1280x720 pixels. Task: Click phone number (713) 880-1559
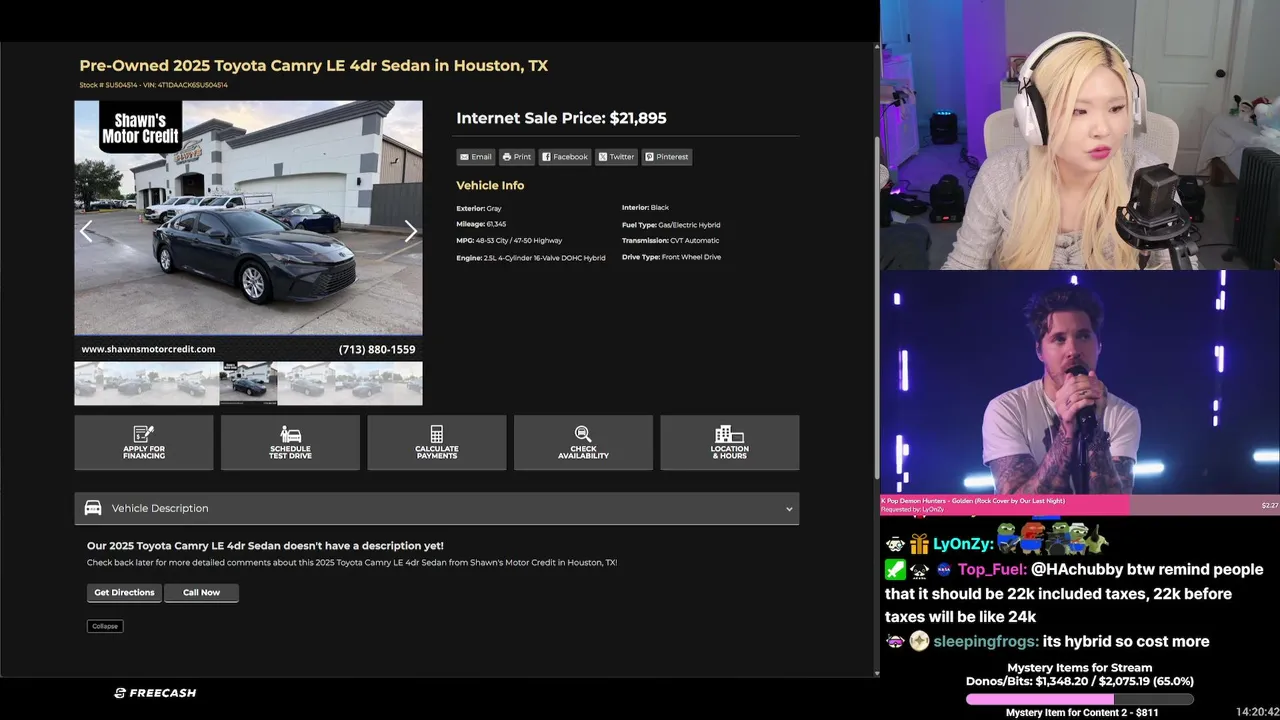click(x=377, y=349)
